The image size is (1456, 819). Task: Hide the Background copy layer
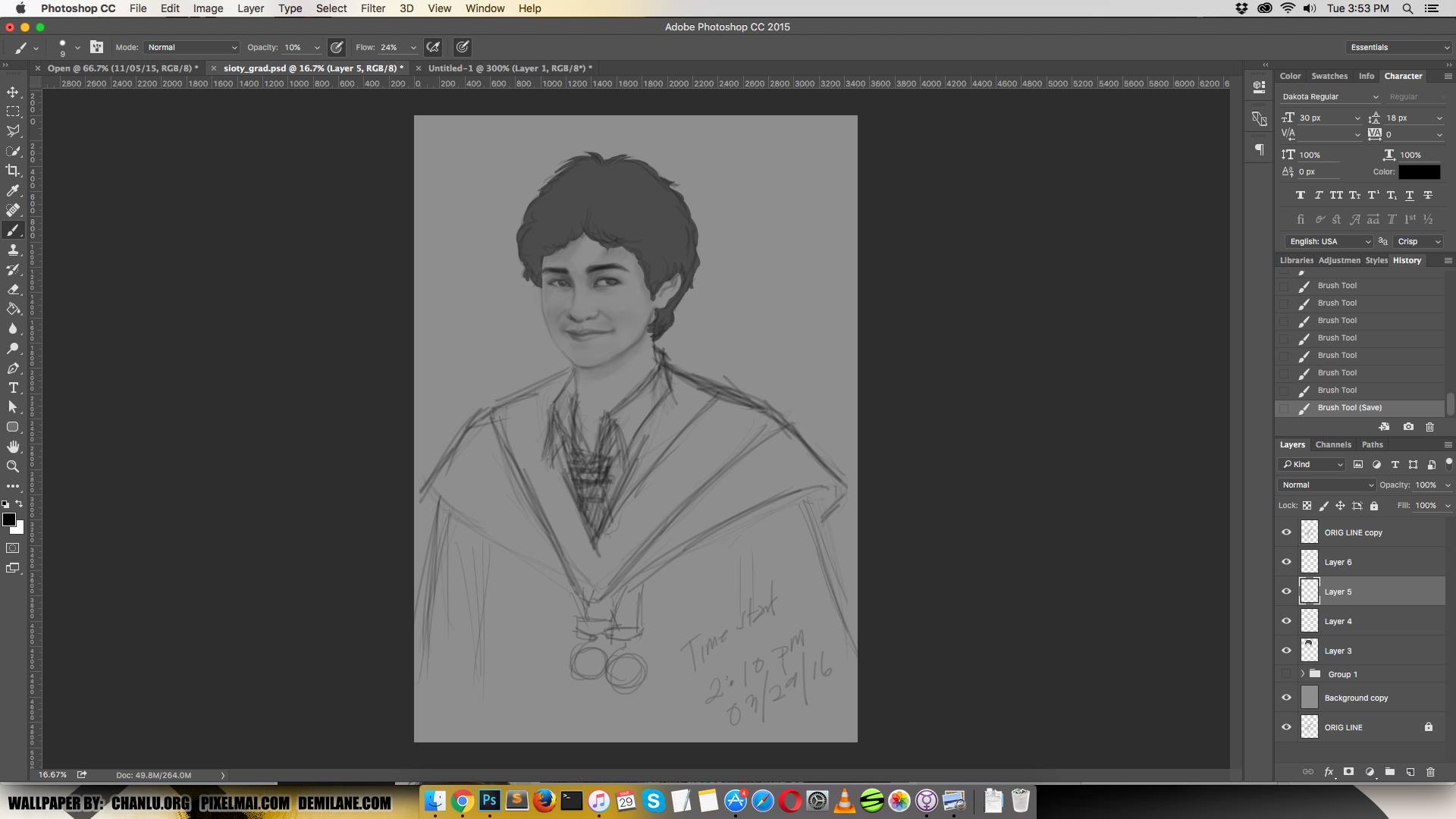[x=1286, y=698]
